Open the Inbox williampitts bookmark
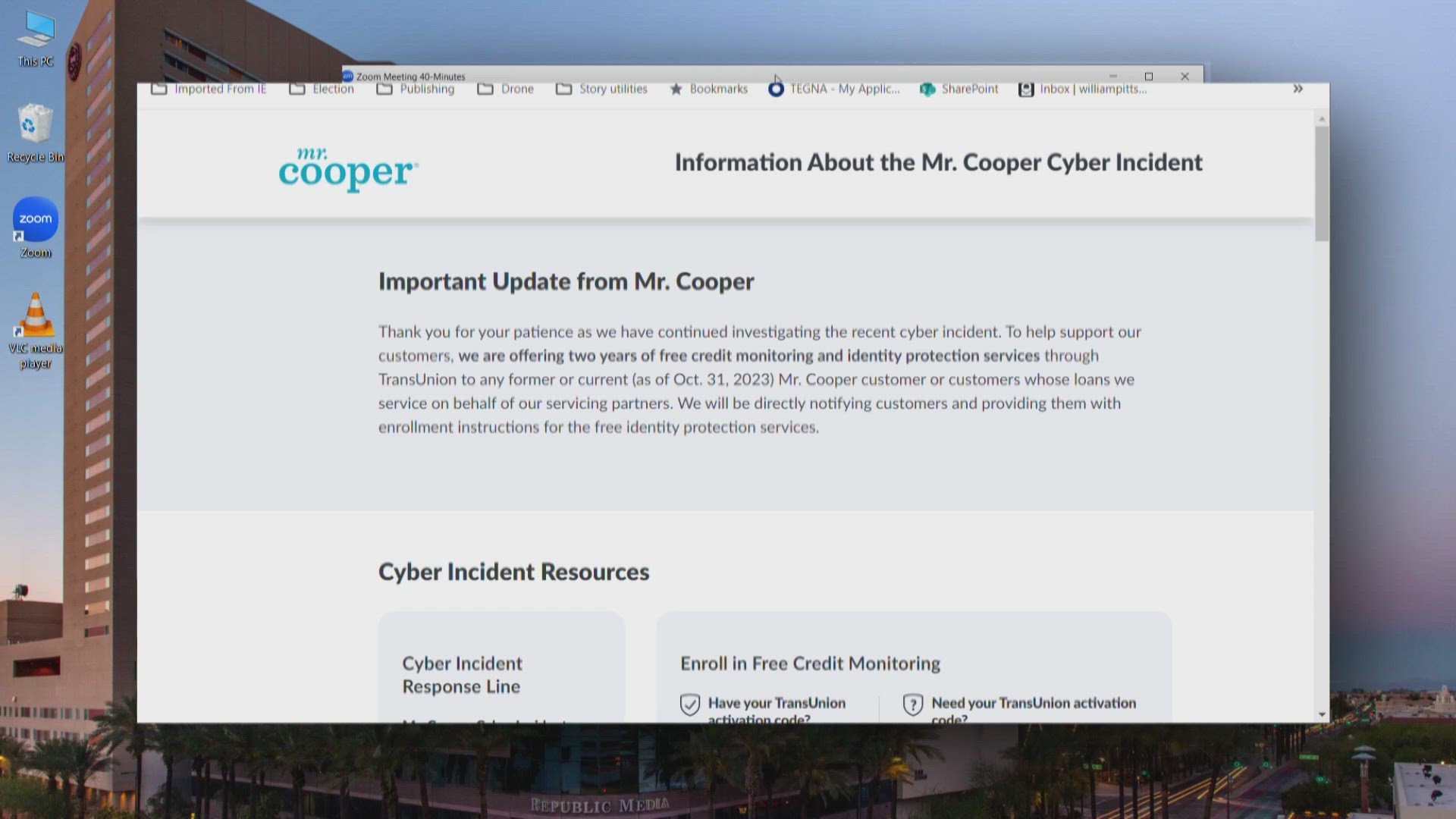This screenshot has width=1456, height=819. pyautogui.click(x=1082, y=89)
